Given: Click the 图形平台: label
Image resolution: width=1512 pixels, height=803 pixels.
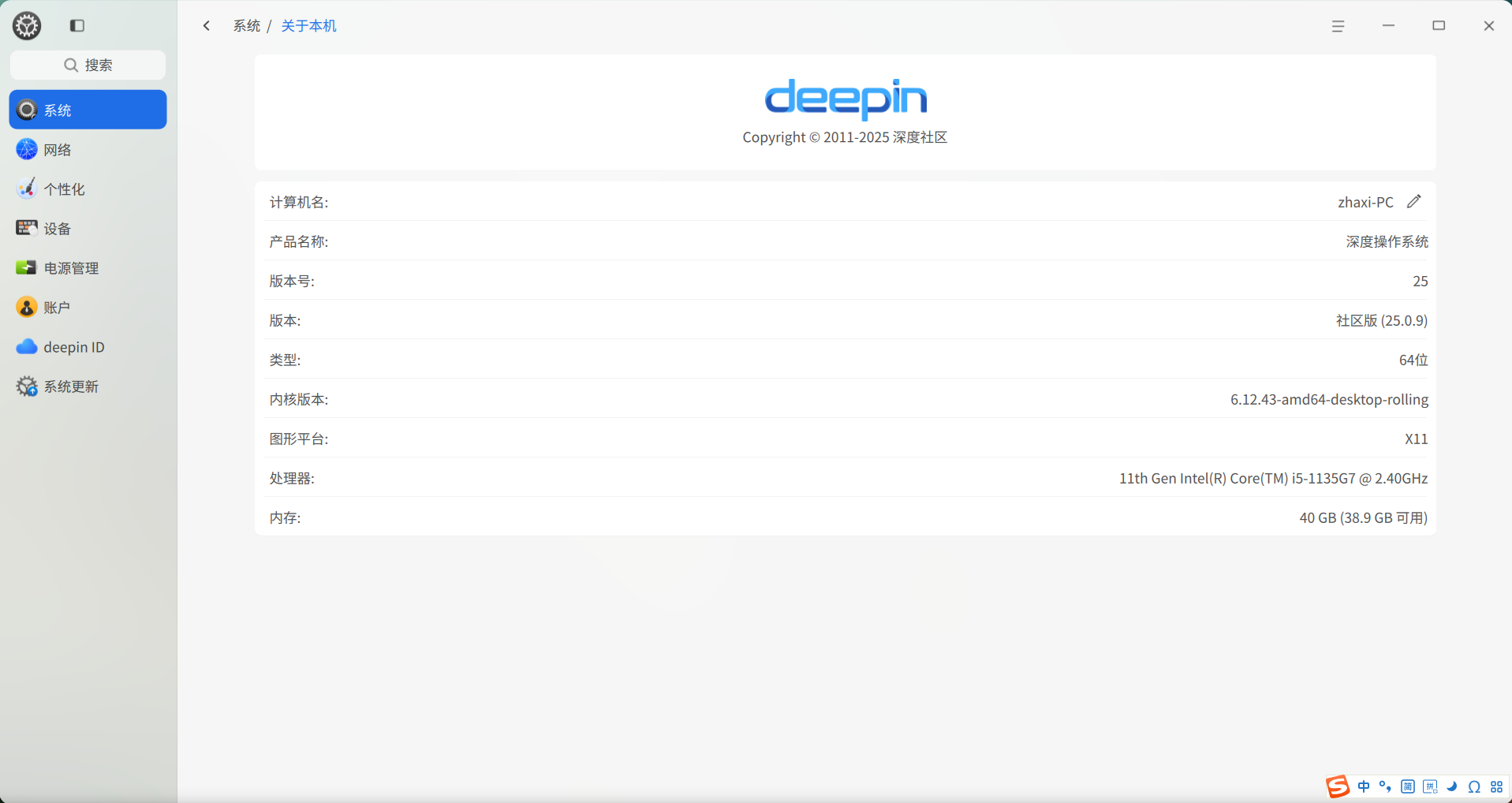Looking at the screenshot, I should (x=299, y=439).
